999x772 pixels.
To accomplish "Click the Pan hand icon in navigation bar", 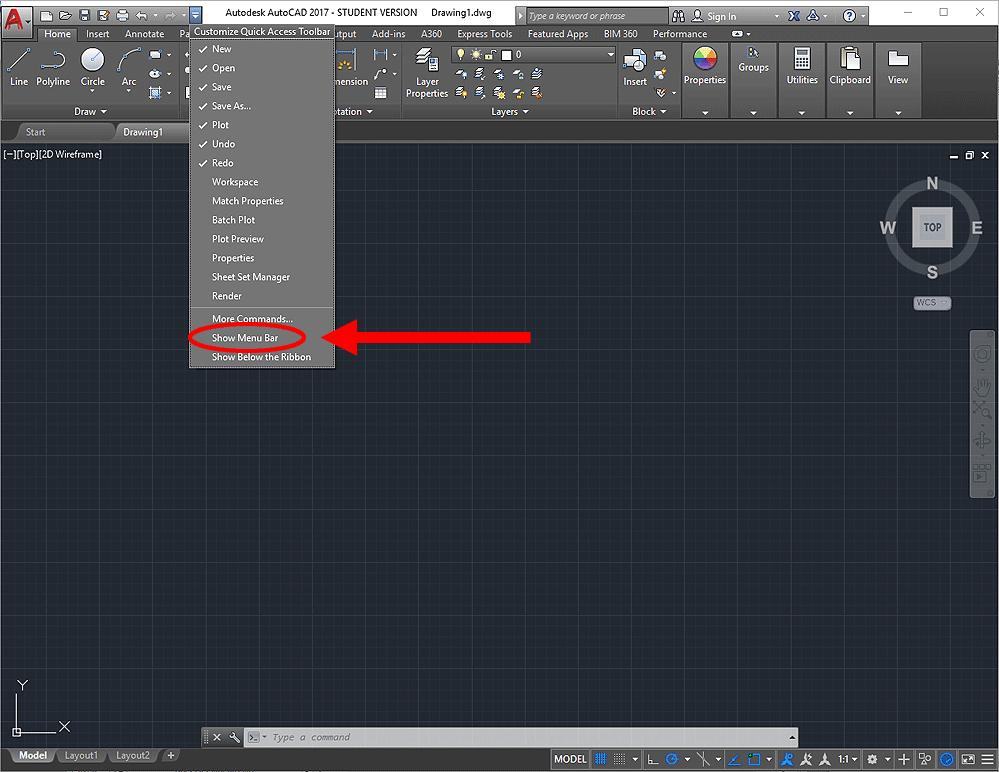I will tap(982, 387).
